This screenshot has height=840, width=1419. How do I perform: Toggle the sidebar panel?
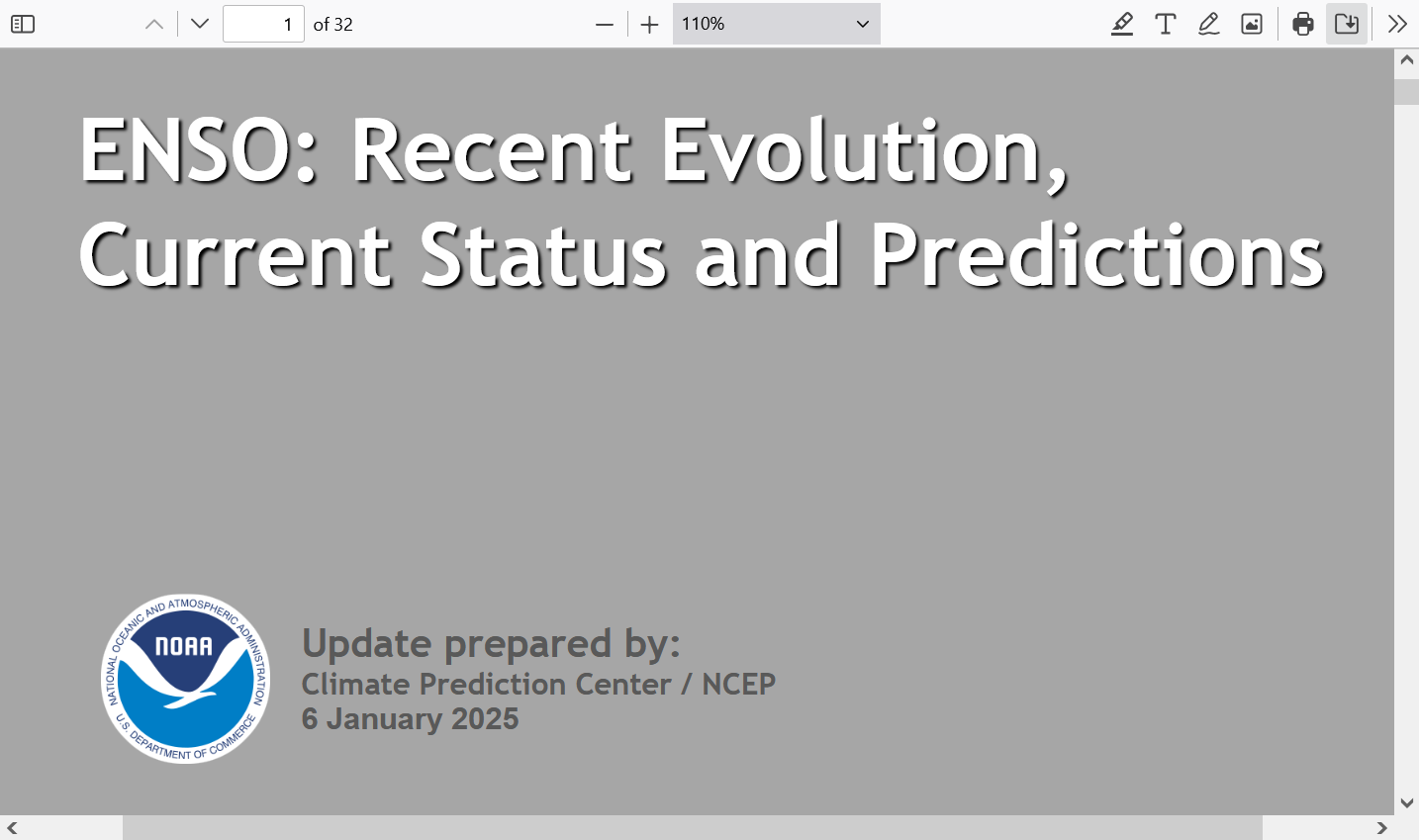pos(23,24)
